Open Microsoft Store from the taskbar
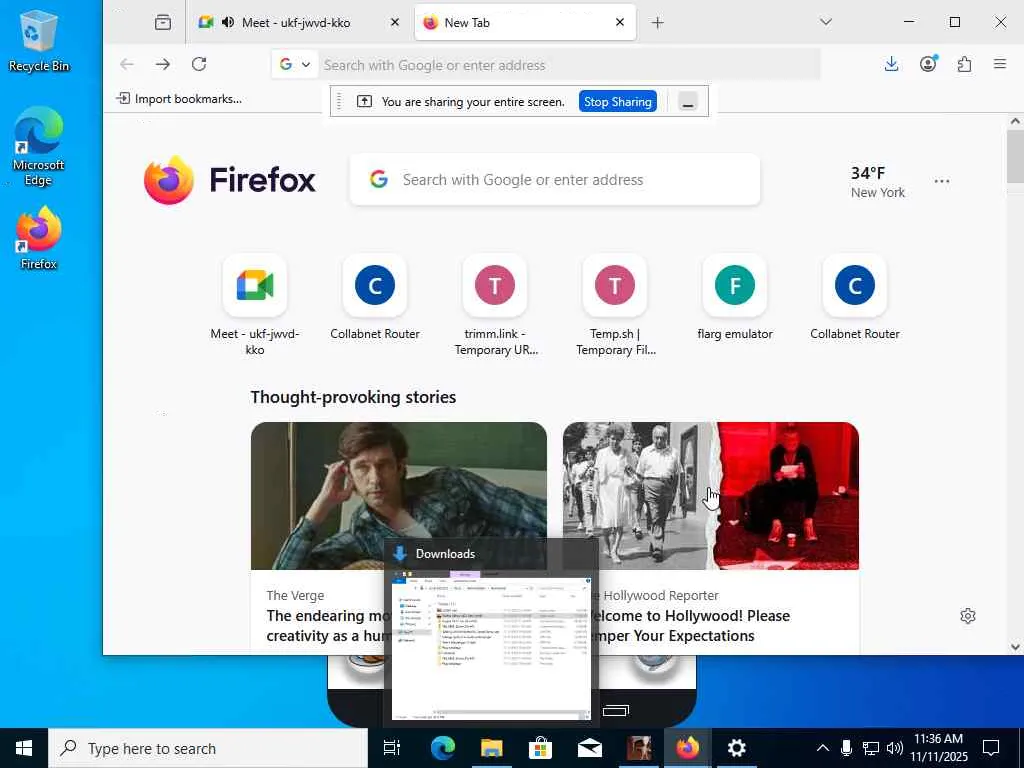This screenshot has width=1024, height=768. pyautogui.click(x=541, y=748)
